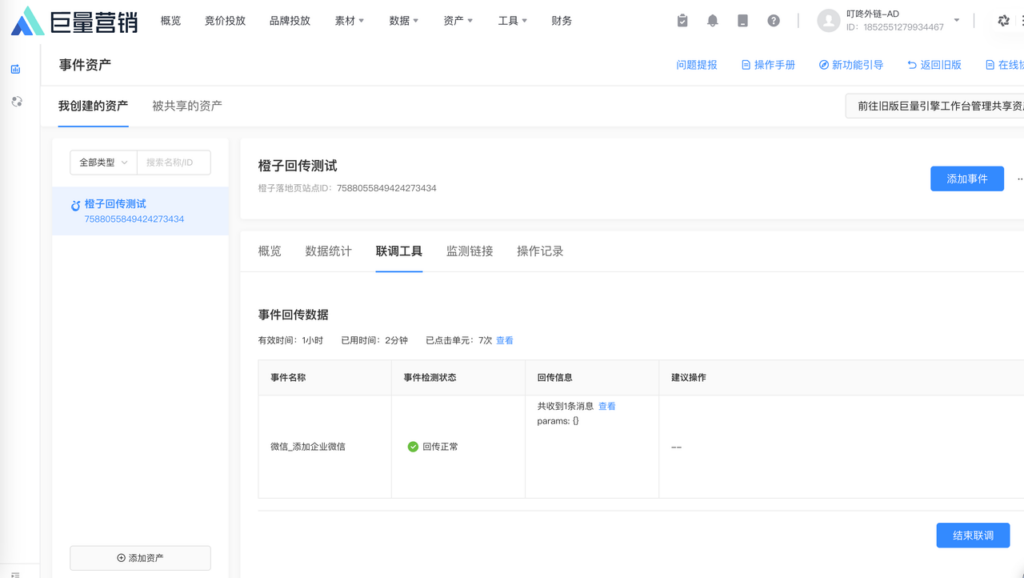Open the 素材 dropdown menu
1024x578 pixels.
(347, 20)
